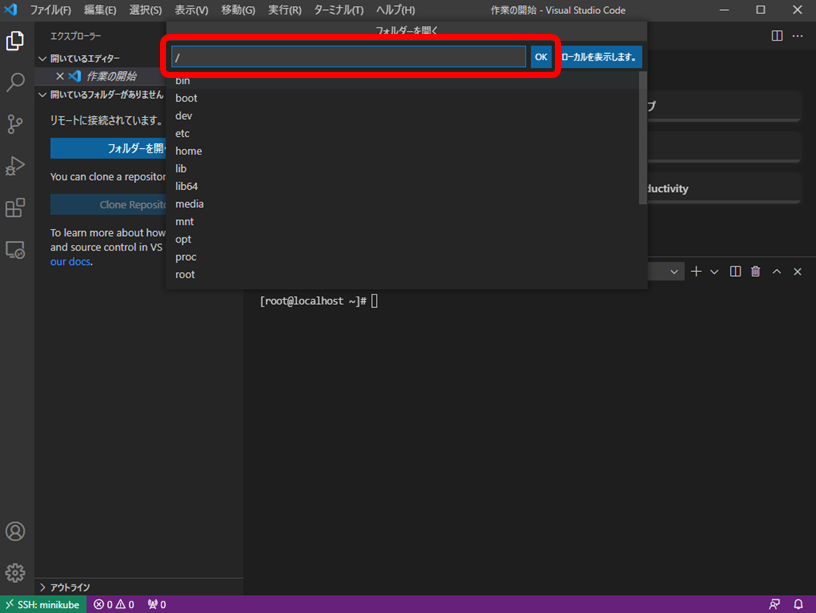Close the 作業の開始 editor entry
Image resolution: width=816 pixels, height=613 pixels.
pos(60,76)
